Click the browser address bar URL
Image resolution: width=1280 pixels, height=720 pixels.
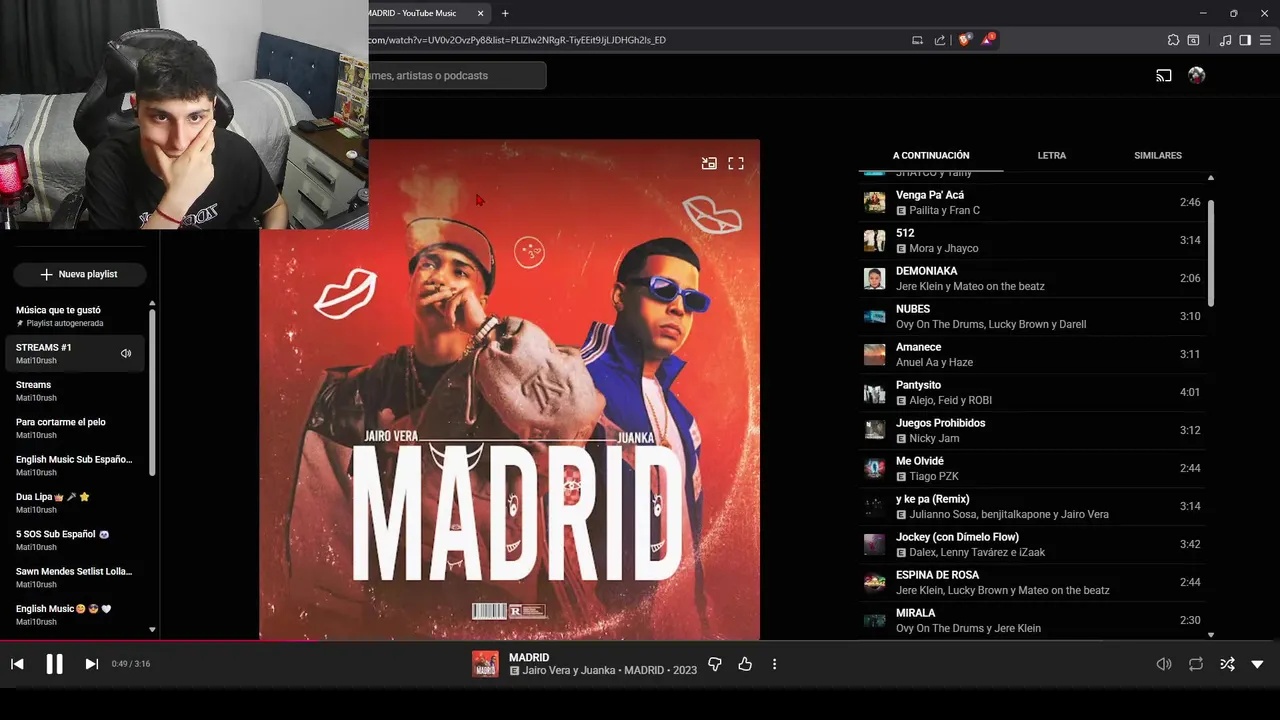coord(517,40)
